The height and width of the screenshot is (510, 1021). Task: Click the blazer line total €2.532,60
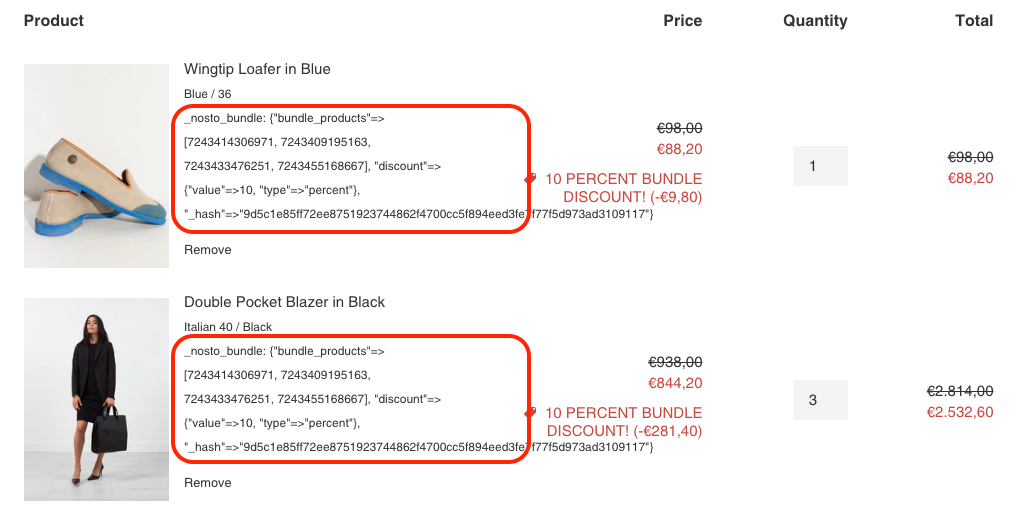click(960, 412)
